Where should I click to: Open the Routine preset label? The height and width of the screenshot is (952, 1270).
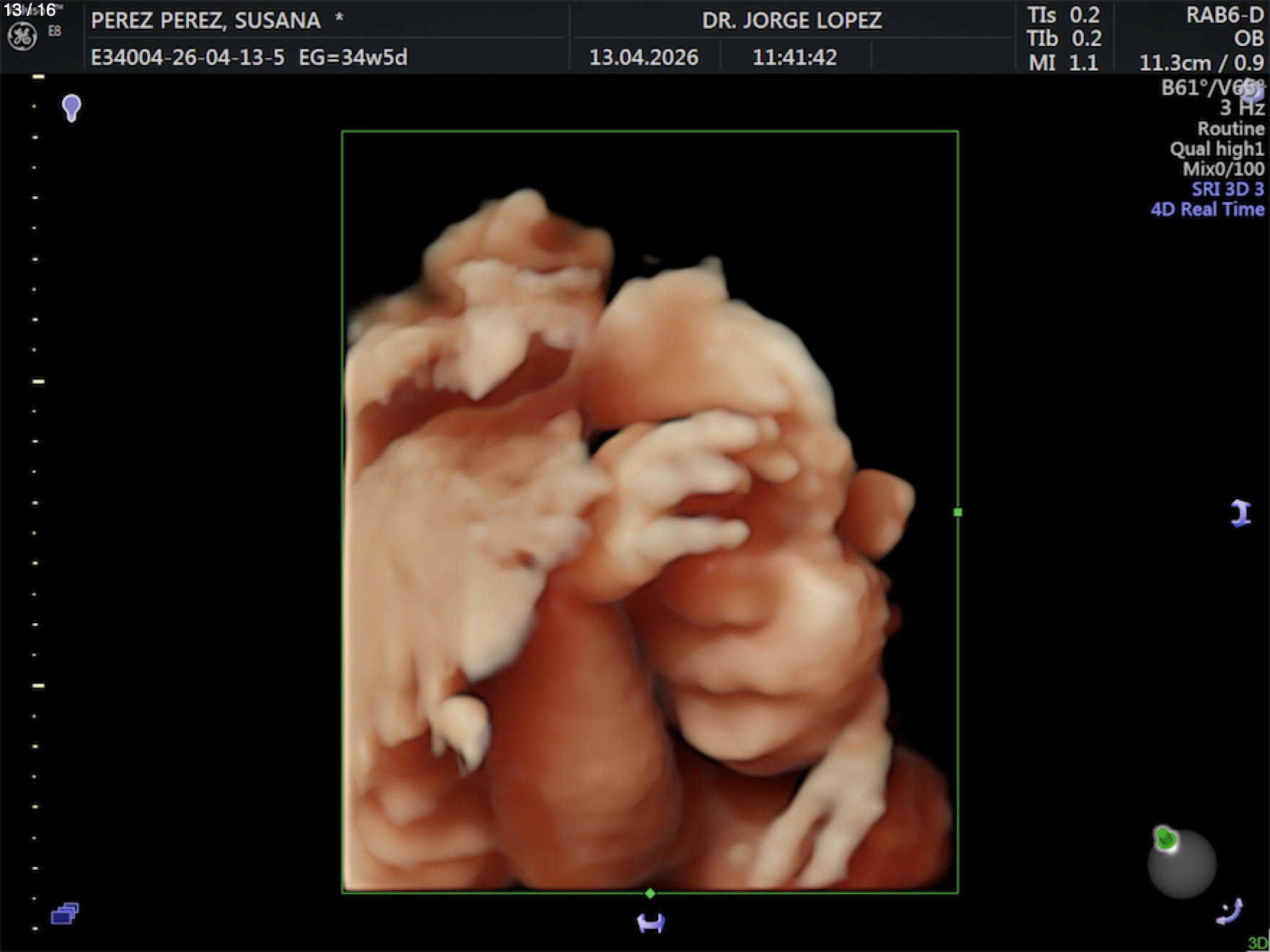click(x=1230, y=129)
